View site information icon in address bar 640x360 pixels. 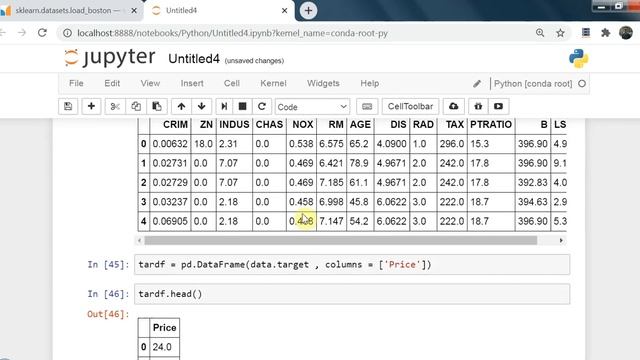(67, 33)
